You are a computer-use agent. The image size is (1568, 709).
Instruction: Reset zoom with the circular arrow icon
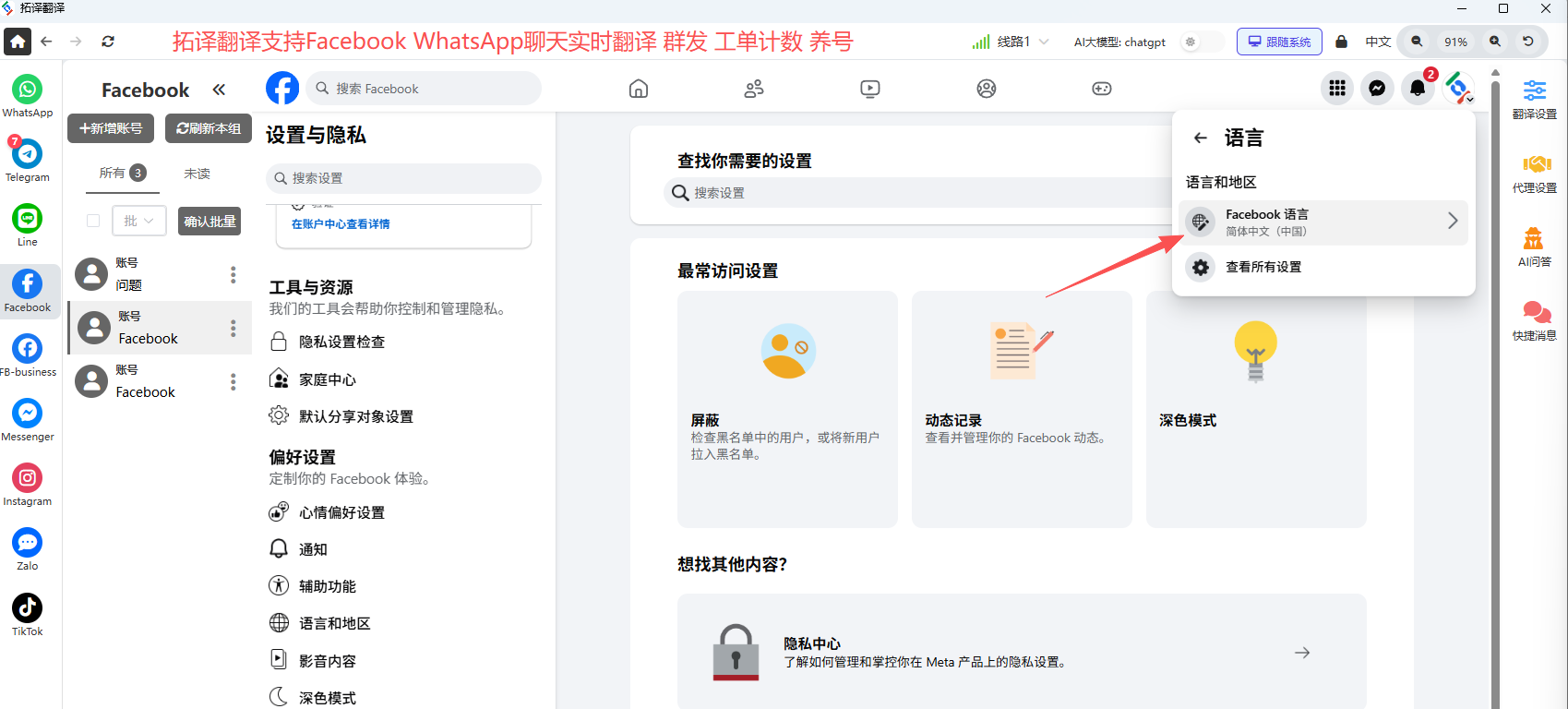(1528, 42)
